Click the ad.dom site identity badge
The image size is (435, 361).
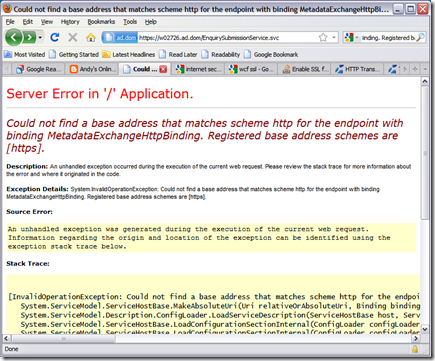point(120,38)
